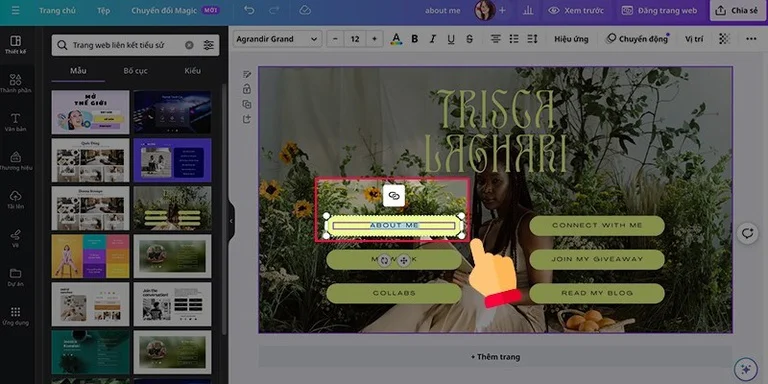The height and width of the screenshot is (384, 768).
Task: Click the CONNECT WITH ME button on canvas
Action: [x=597, y=225]
